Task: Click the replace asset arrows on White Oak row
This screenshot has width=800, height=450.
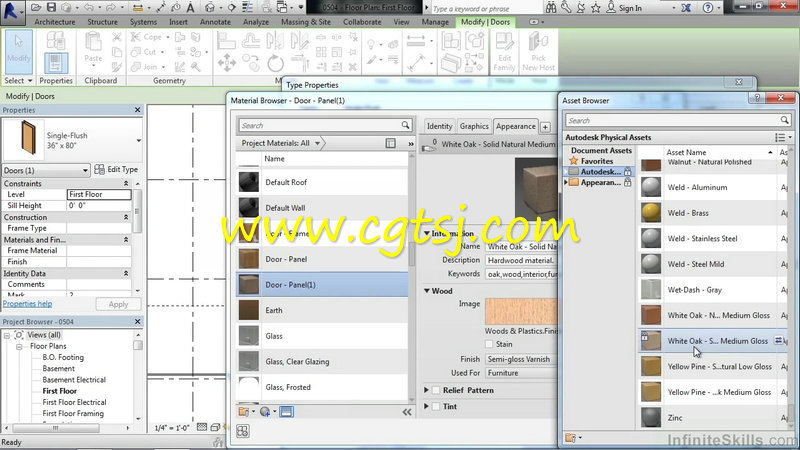Action: [x=779, y=340]
